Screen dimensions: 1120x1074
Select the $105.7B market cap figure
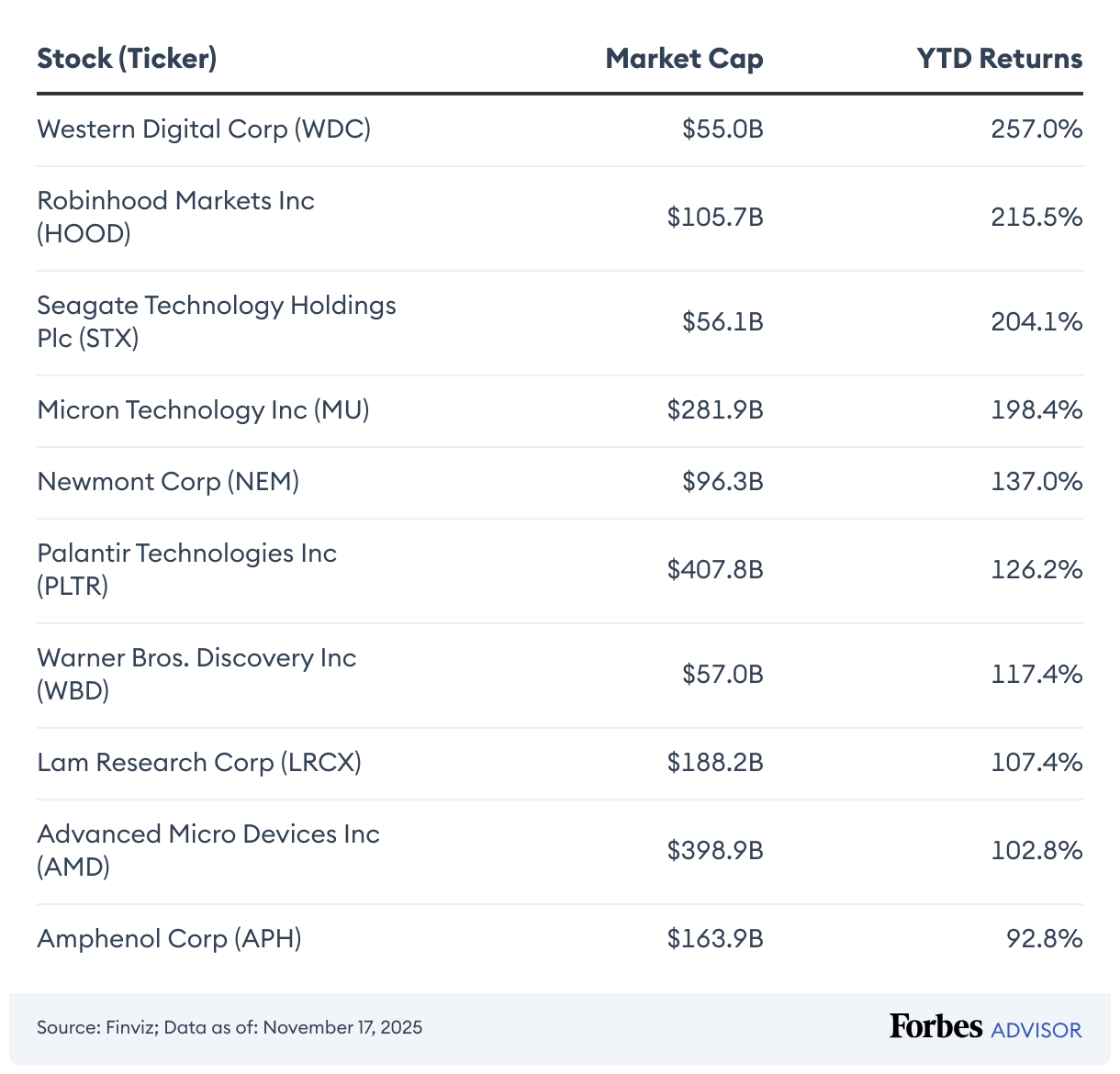coord(715,218)
